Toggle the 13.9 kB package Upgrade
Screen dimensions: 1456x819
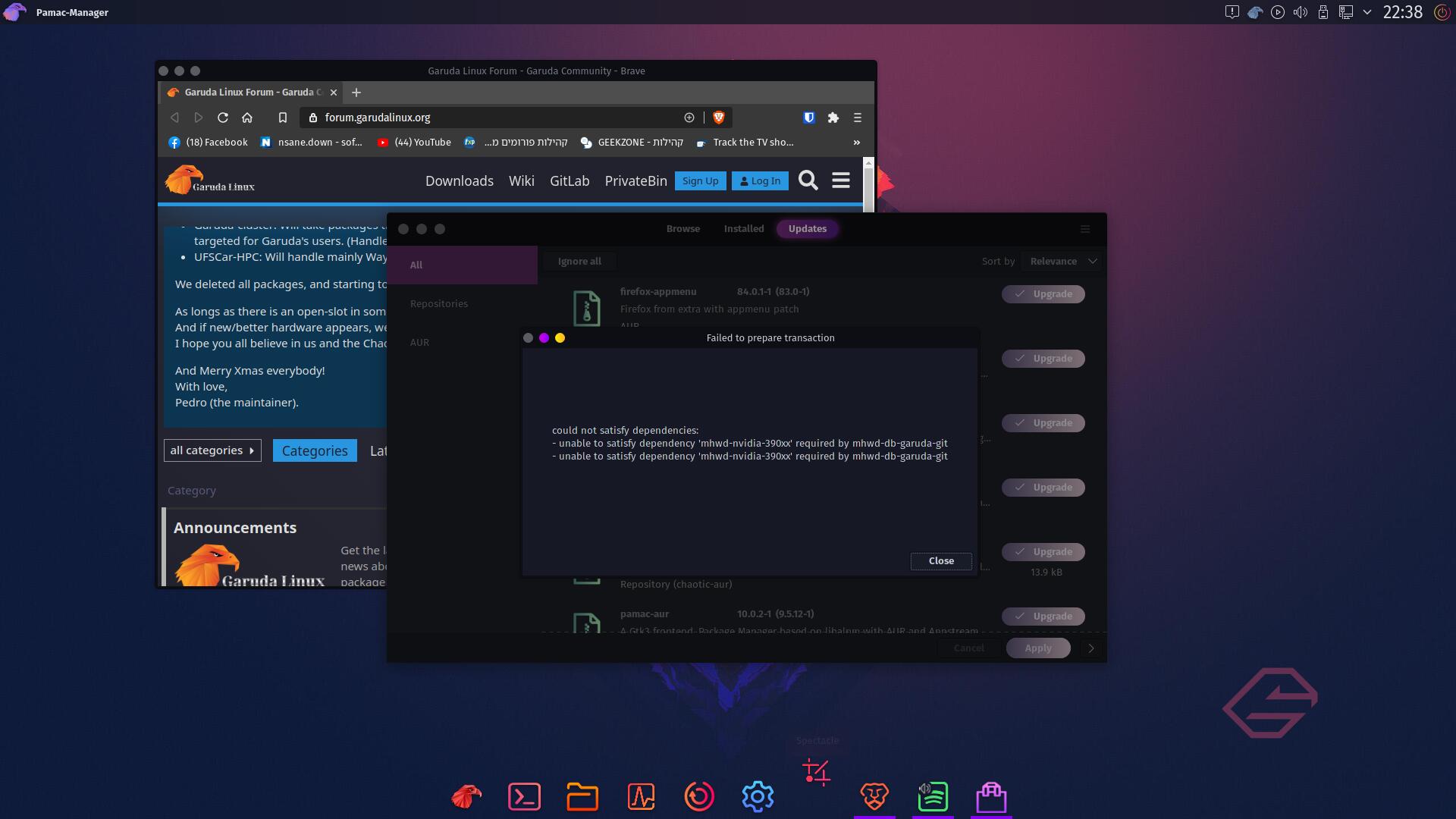(1043, 551)
